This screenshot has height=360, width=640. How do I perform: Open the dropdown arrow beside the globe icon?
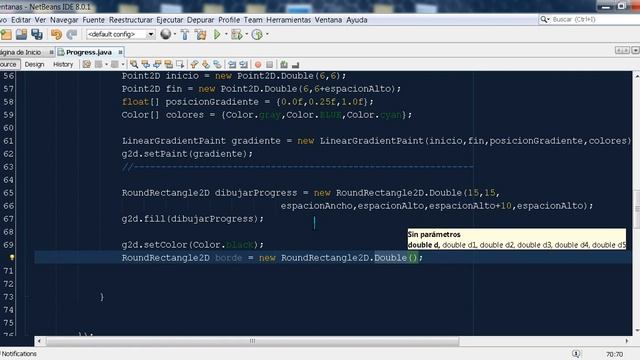[x=175, y=34]
